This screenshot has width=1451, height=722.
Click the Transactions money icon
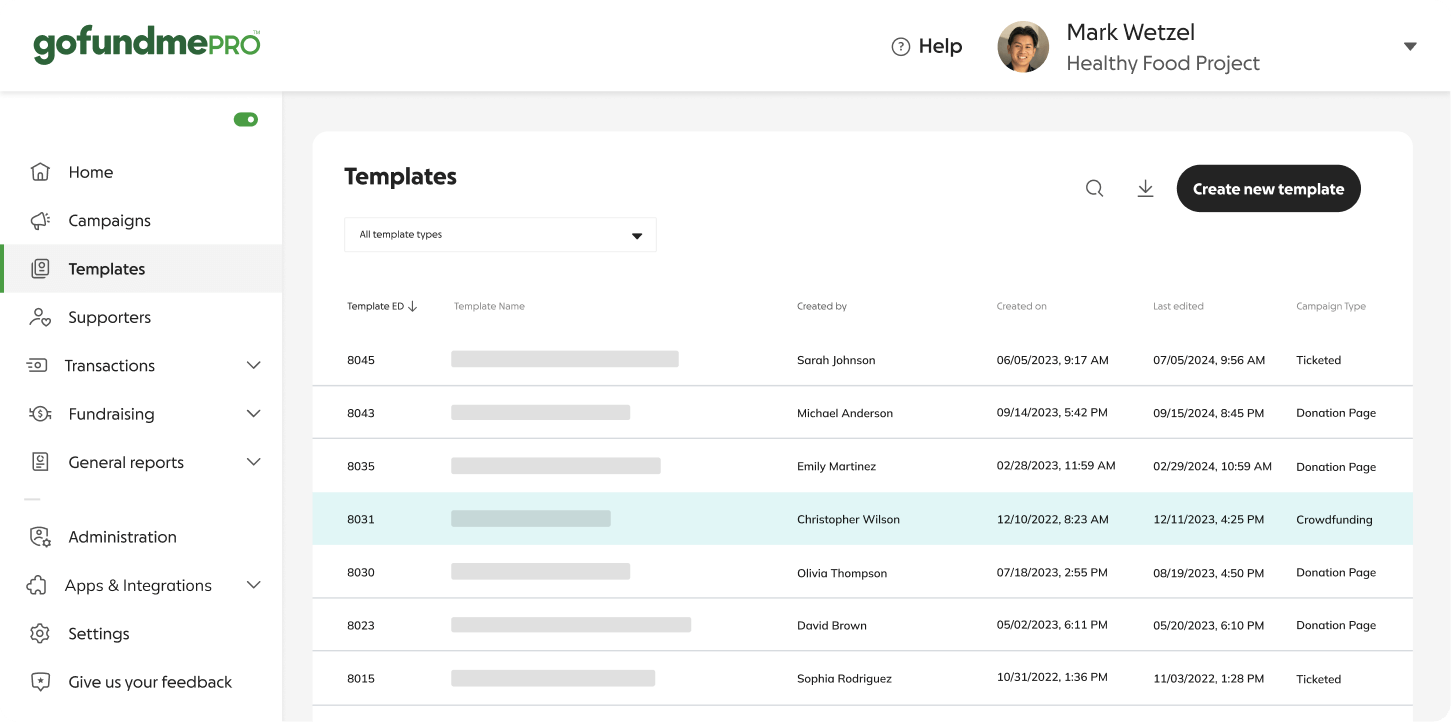pos(37,365)
